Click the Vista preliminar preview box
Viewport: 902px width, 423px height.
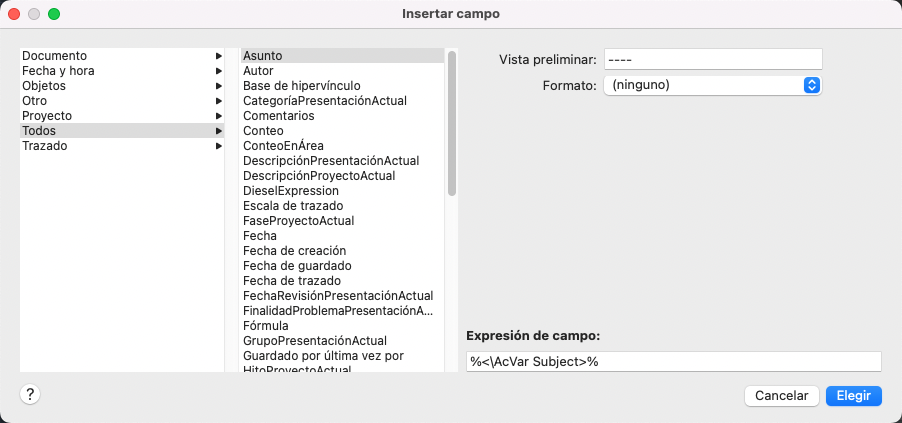click(x=712, y=60)
